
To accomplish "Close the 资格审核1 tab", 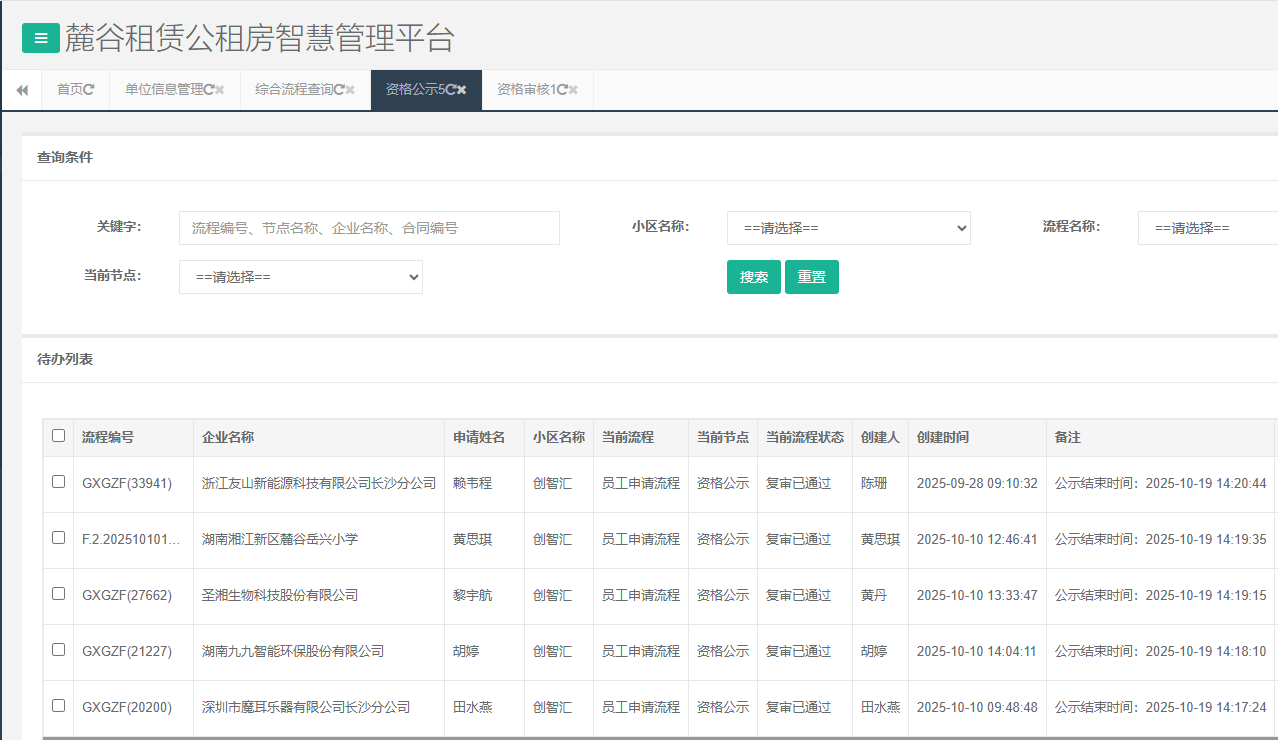I will [x=574, y=90].
